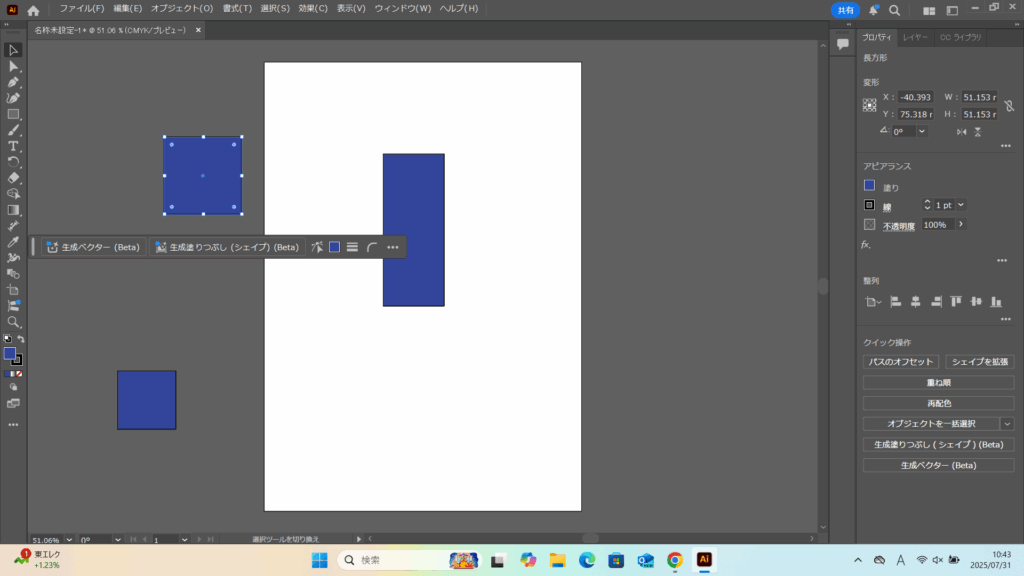This screenshot has height=576, width=1024.
Task: Open the オブジェクト(O) menu
Action: point(182,9)
